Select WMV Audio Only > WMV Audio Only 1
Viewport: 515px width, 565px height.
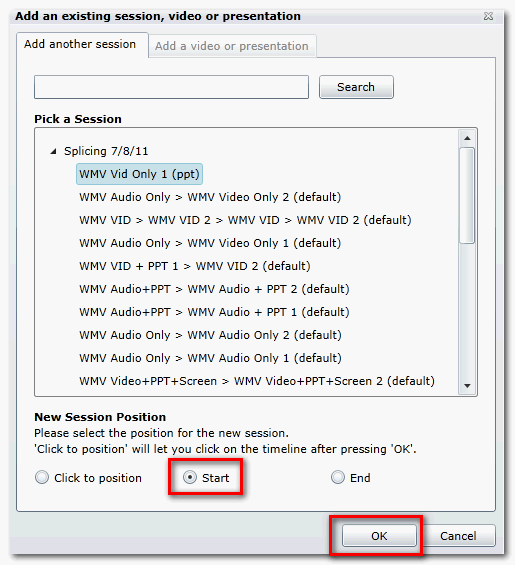[x=210, y=358]
